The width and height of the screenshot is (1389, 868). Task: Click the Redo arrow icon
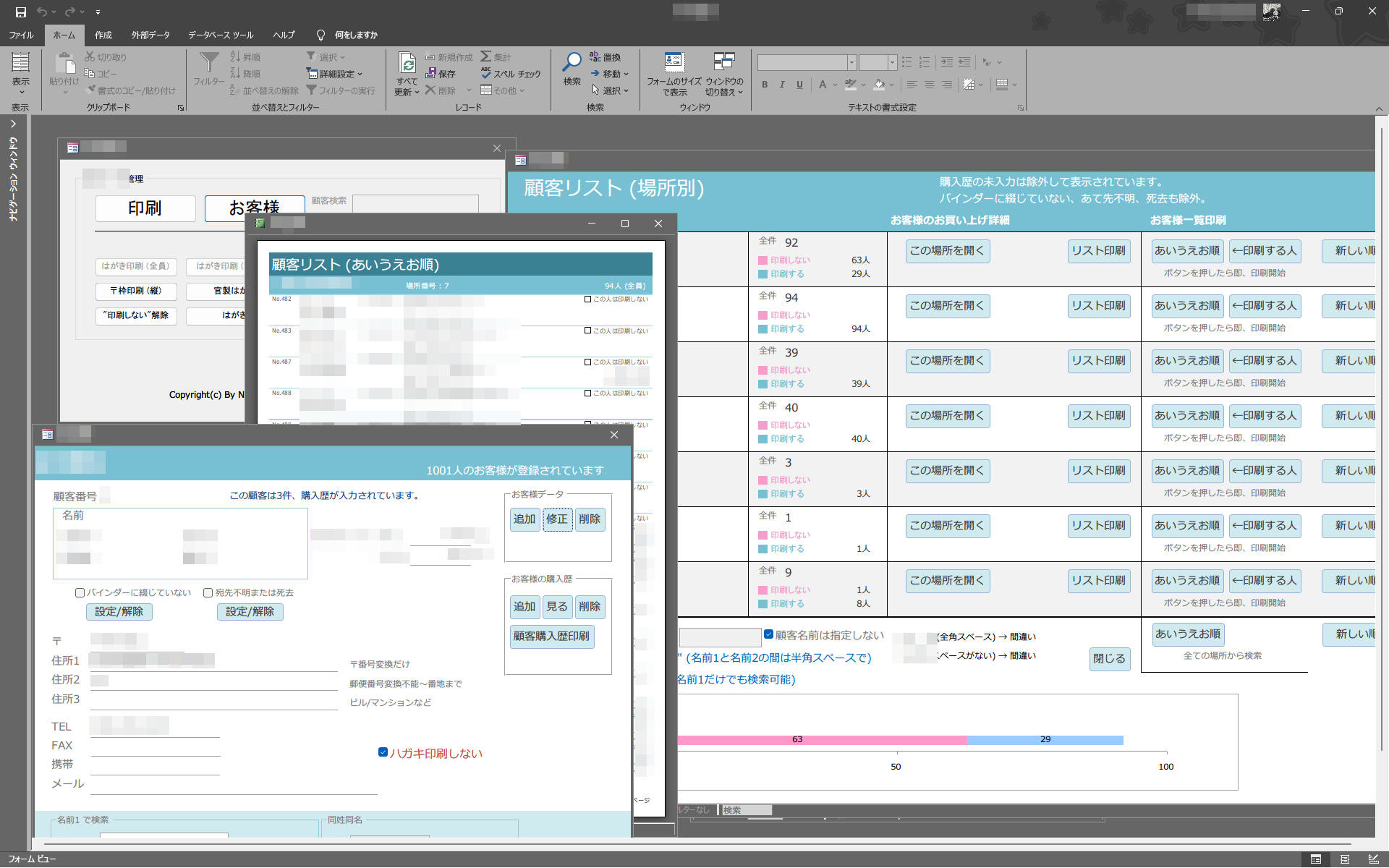[x=69, y=12]
